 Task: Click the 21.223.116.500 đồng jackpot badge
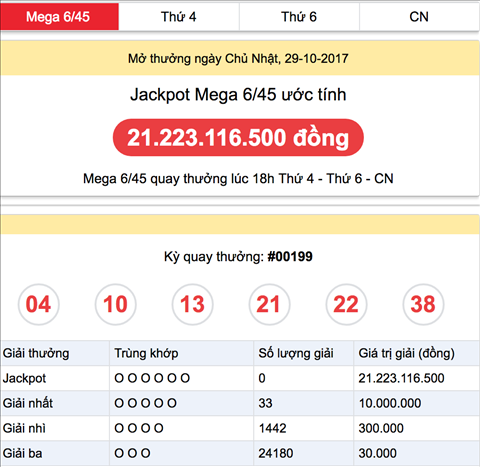pos(238,137)
